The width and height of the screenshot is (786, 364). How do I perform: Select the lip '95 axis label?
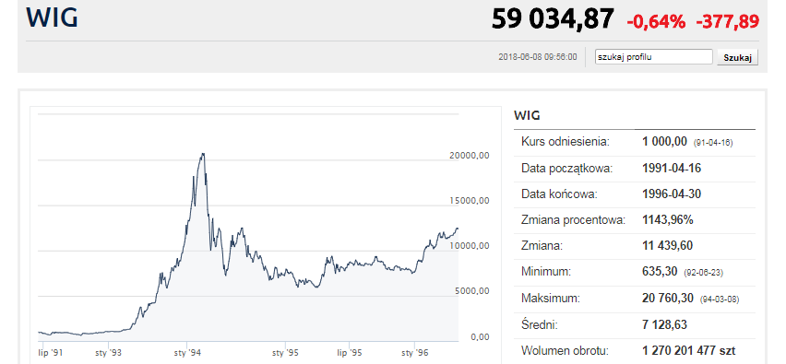(349, 352)
